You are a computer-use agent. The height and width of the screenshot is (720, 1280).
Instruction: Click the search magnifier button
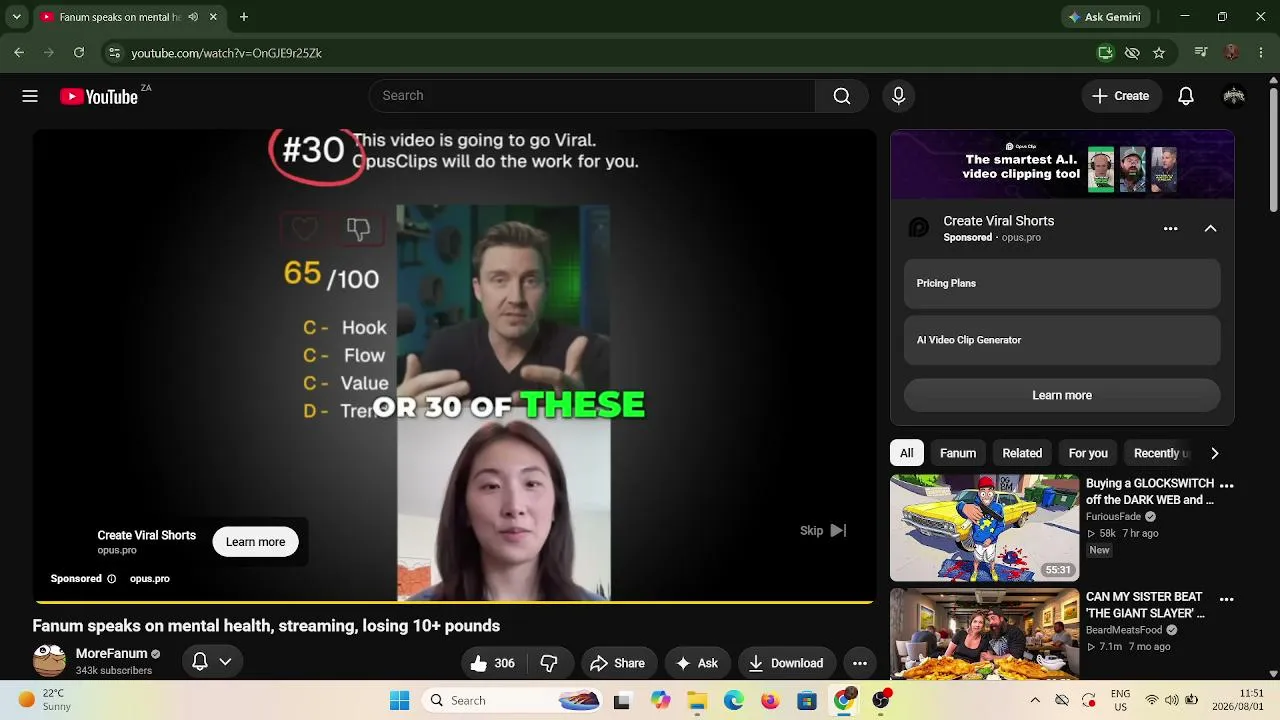coord(842,96)
